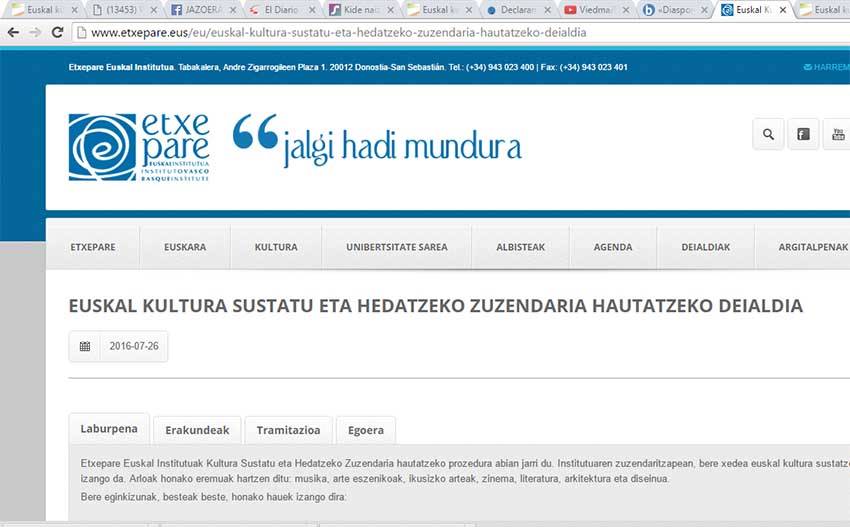Open the Euskara navigation menu

pos(185,247)
